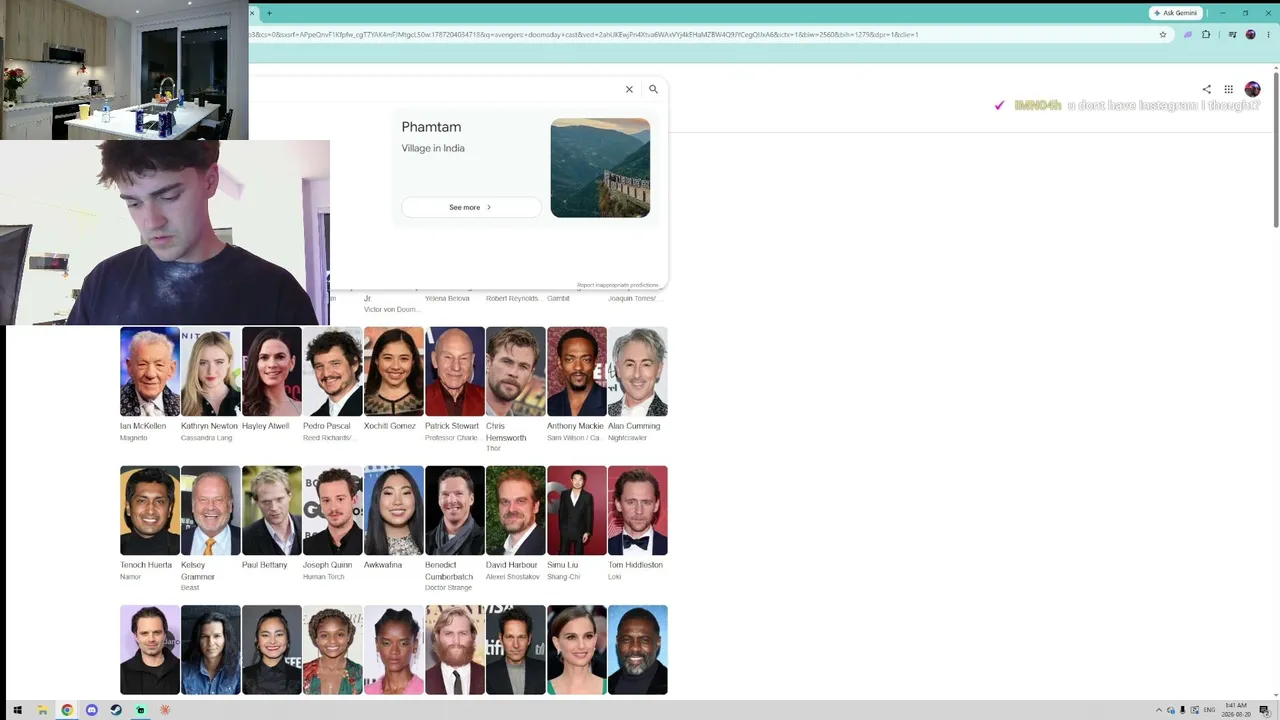
Task: Launch File Explorer from taskbar
Action: point(42,710)
